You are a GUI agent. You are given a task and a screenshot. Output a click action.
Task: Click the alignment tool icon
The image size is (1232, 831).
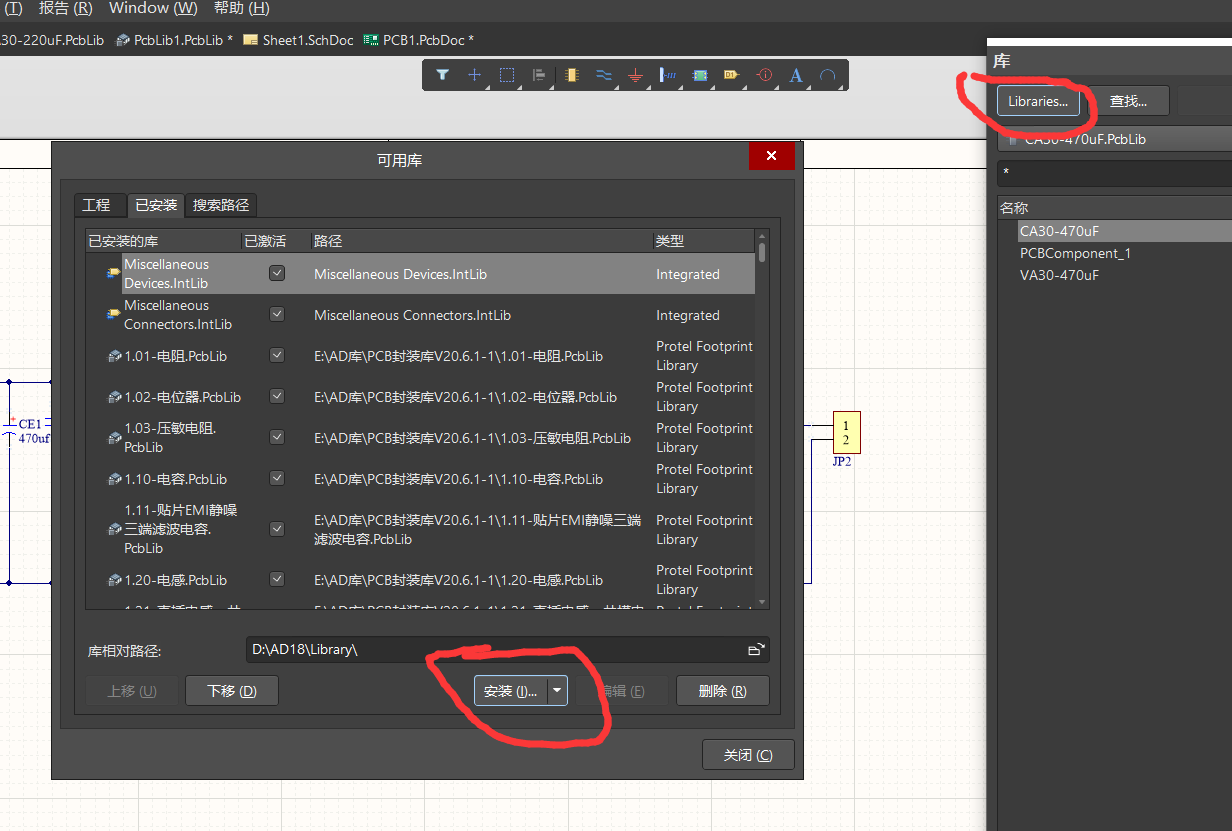click(x=539, y=75)
